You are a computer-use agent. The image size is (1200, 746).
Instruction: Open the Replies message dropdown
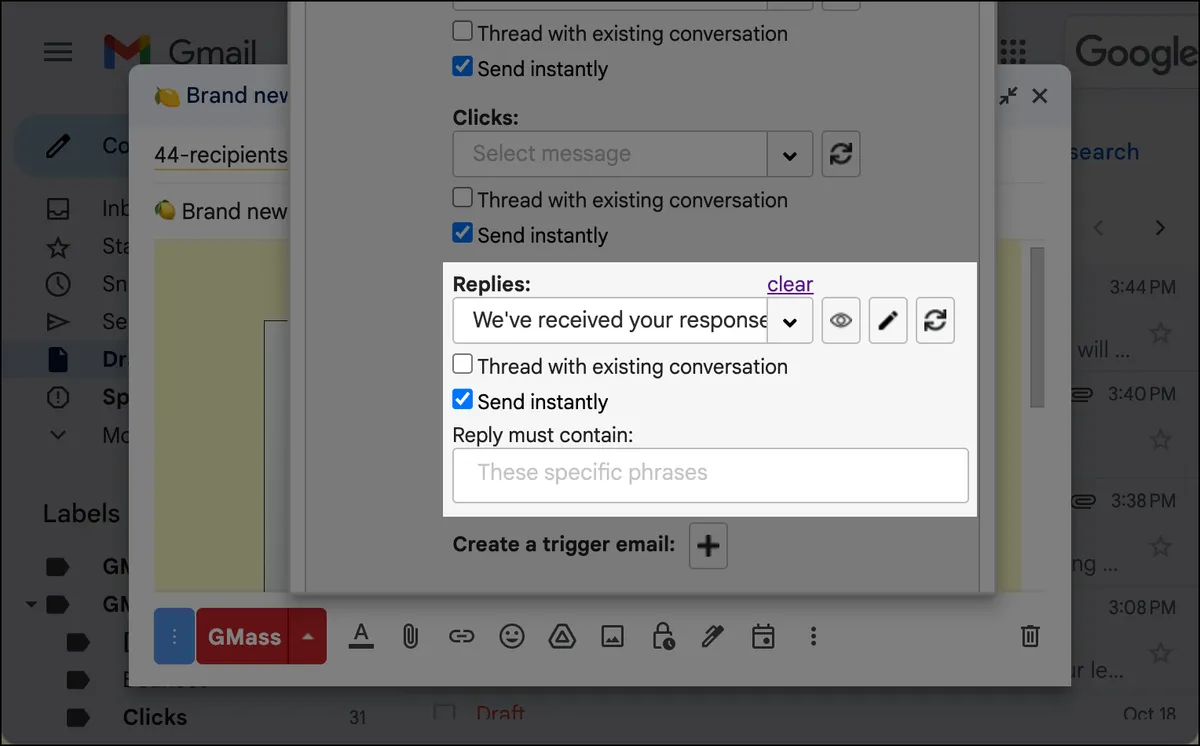click(790, 321)
